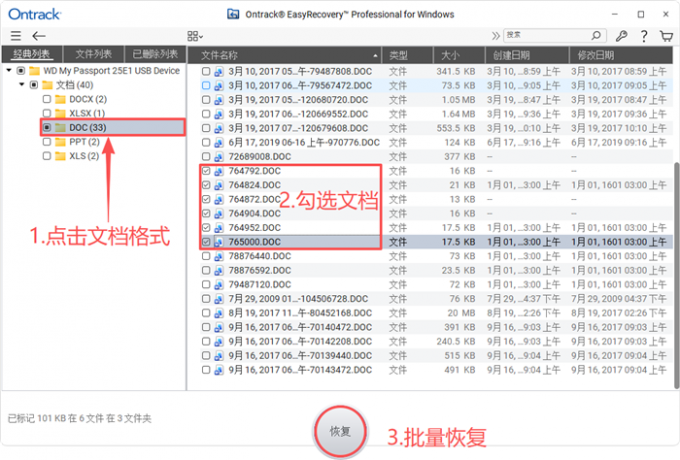Screen dimensions: 680x460
Task: Select the 764952.DOC file name
Action: tap(255, 228)
